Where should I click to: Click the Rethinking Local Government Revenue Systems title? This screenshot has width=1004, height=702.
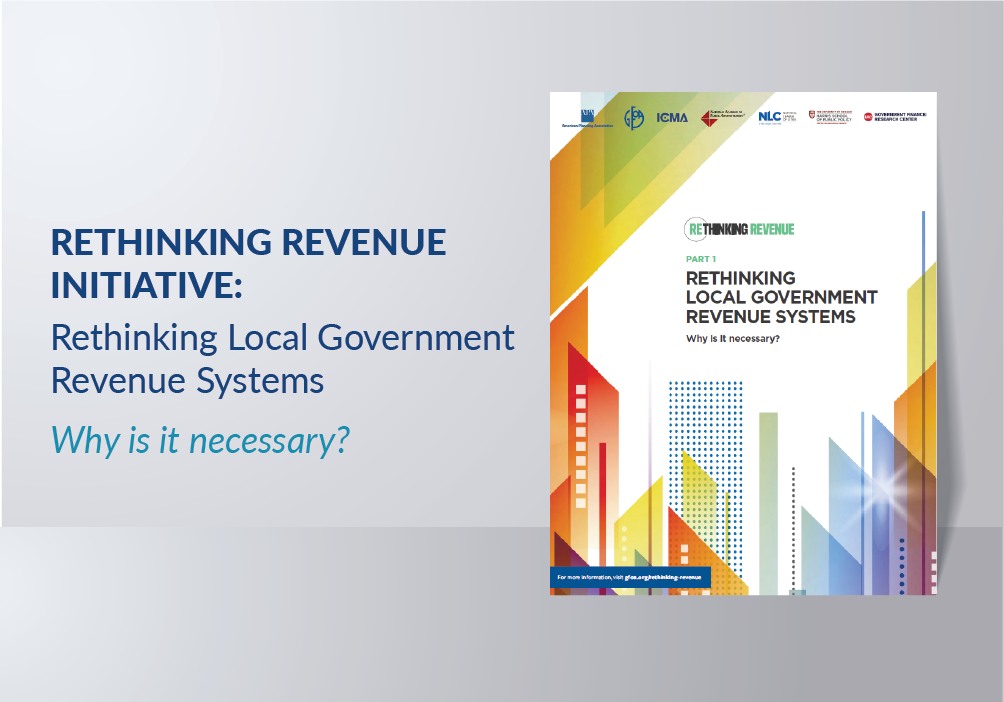(780, 297)
